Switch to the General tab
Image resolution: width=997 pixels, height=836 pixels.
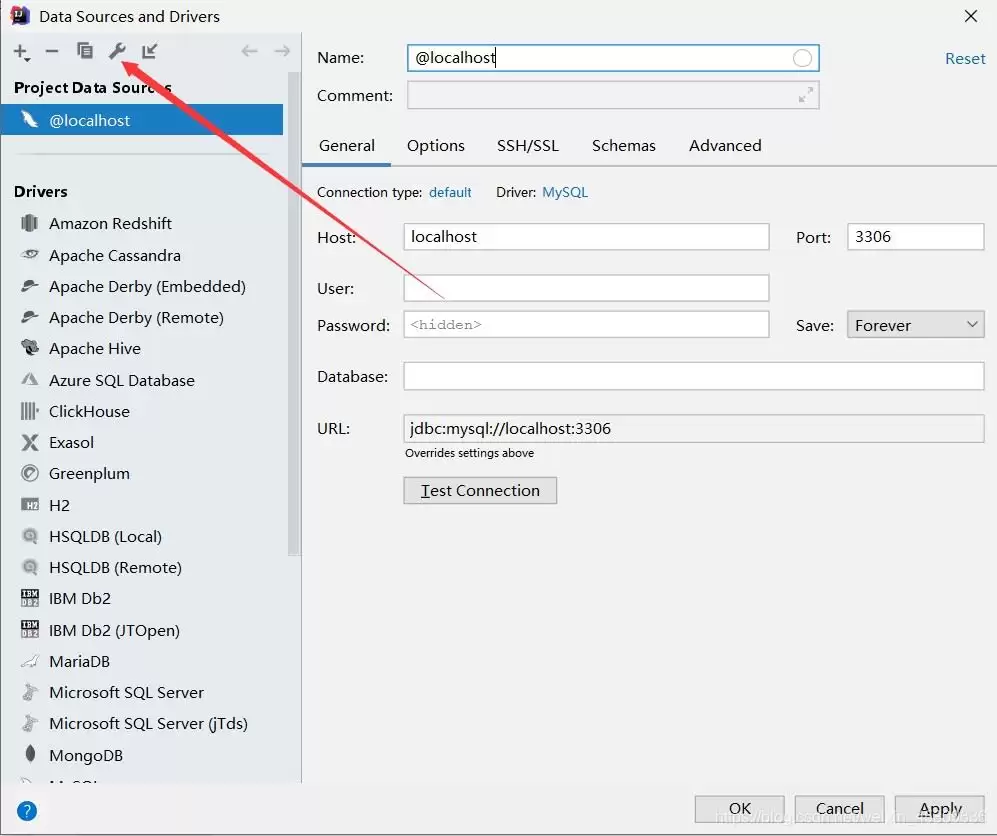347,146
